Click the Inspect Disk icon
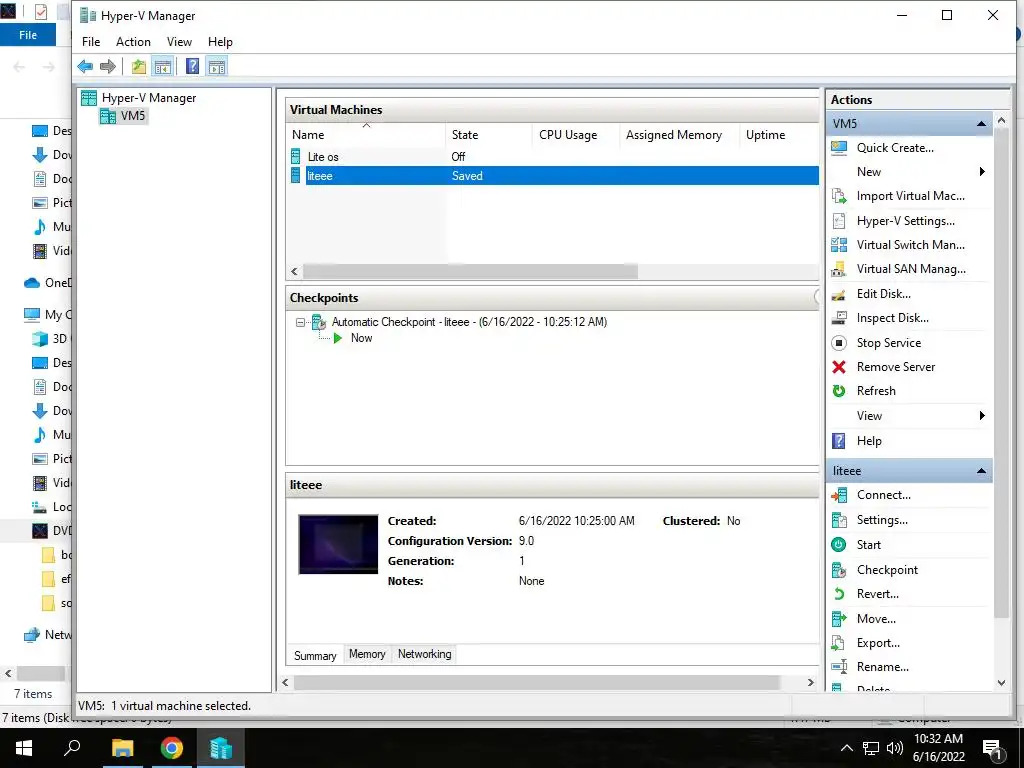Image resolution: width=1024 pixels, height=768 pixels. (x=839, y=318)
